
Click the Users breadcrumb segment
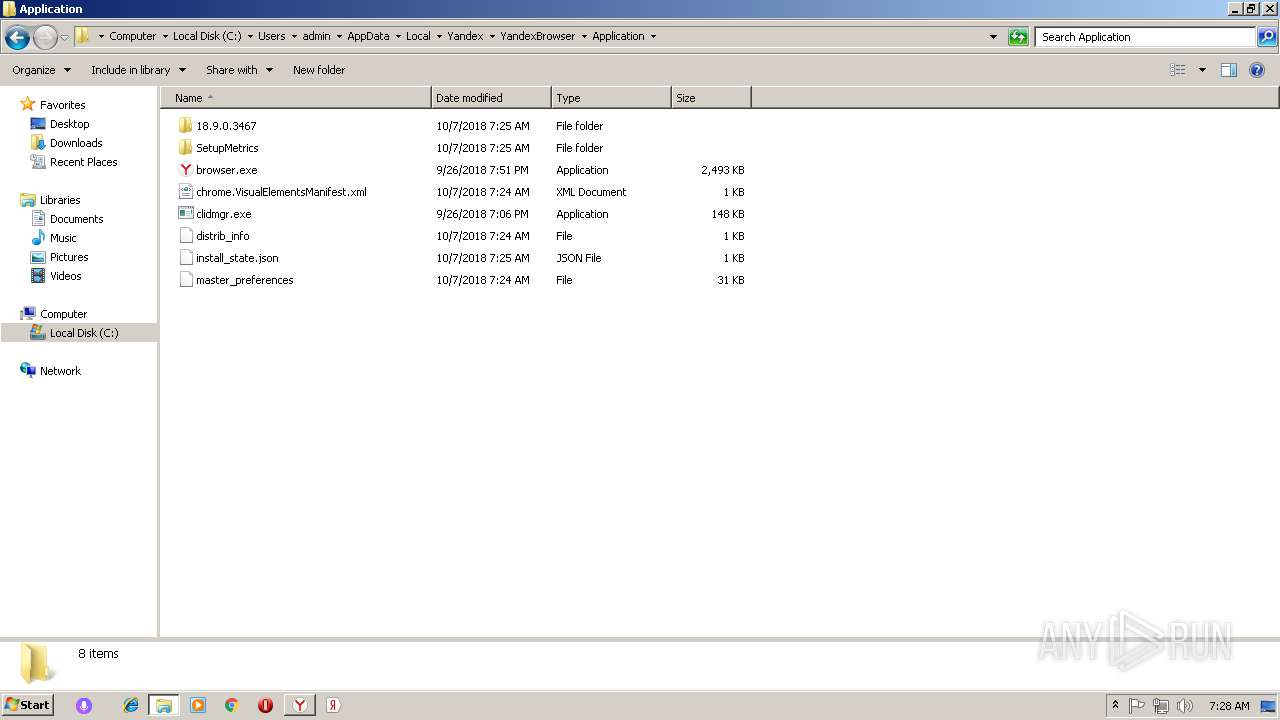pyautogui.click(x=272, y=36)
